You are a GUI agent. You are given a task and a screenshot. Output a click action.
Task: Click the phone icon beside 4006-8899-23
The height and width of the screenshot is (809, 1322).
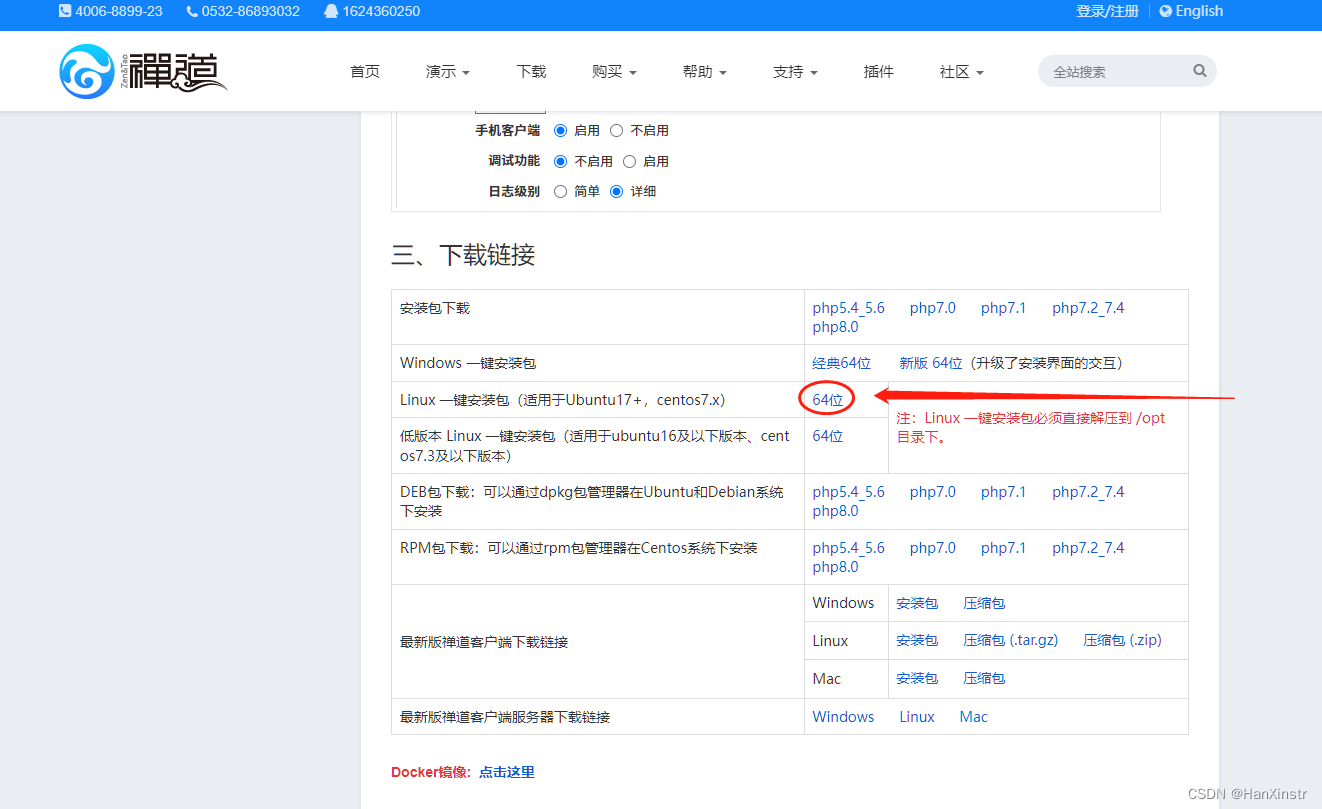pos(65,11)
